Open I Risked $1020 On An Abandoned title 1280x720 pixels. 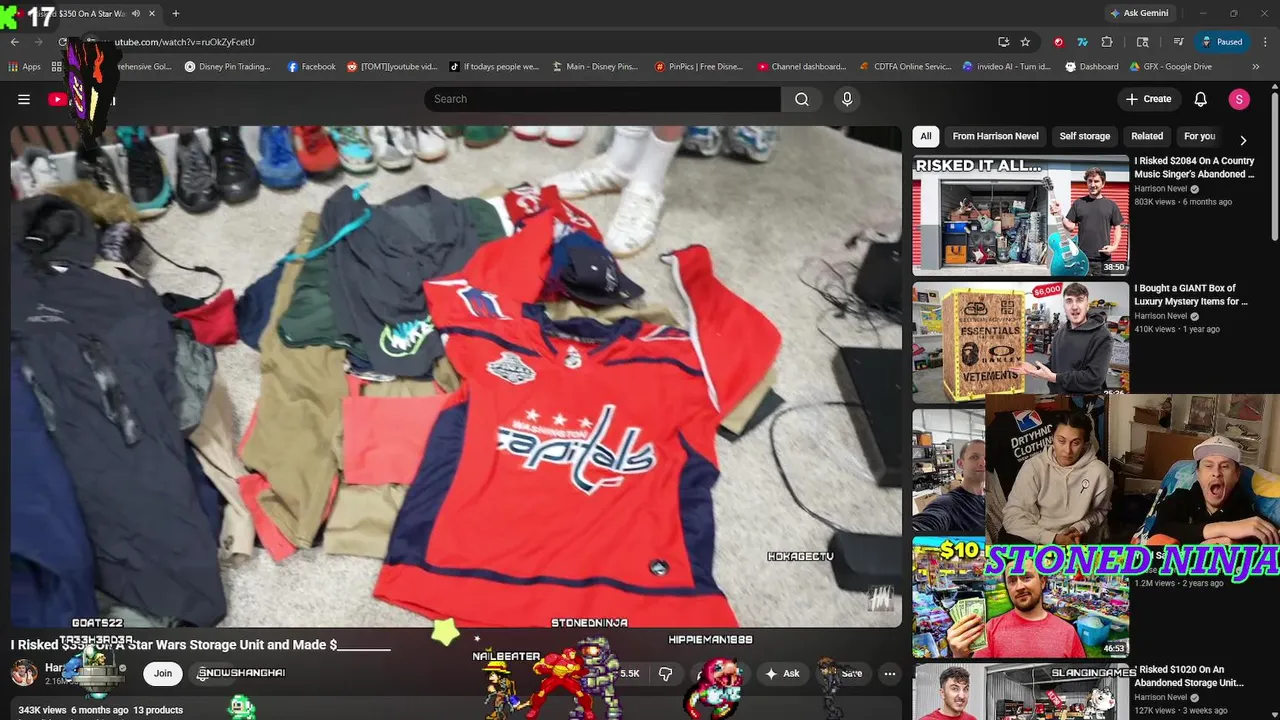(1189, 676)
